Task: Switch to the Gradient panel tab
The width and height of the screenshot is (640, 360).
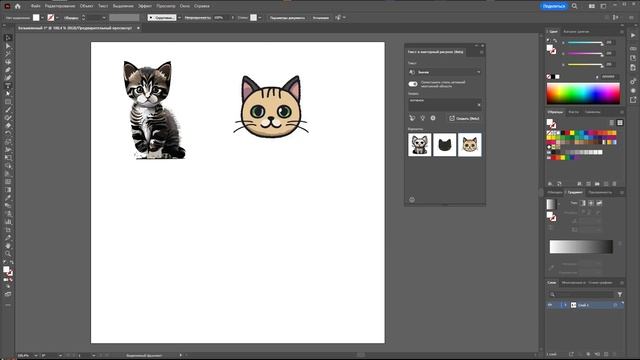Action: click(575, 192)
